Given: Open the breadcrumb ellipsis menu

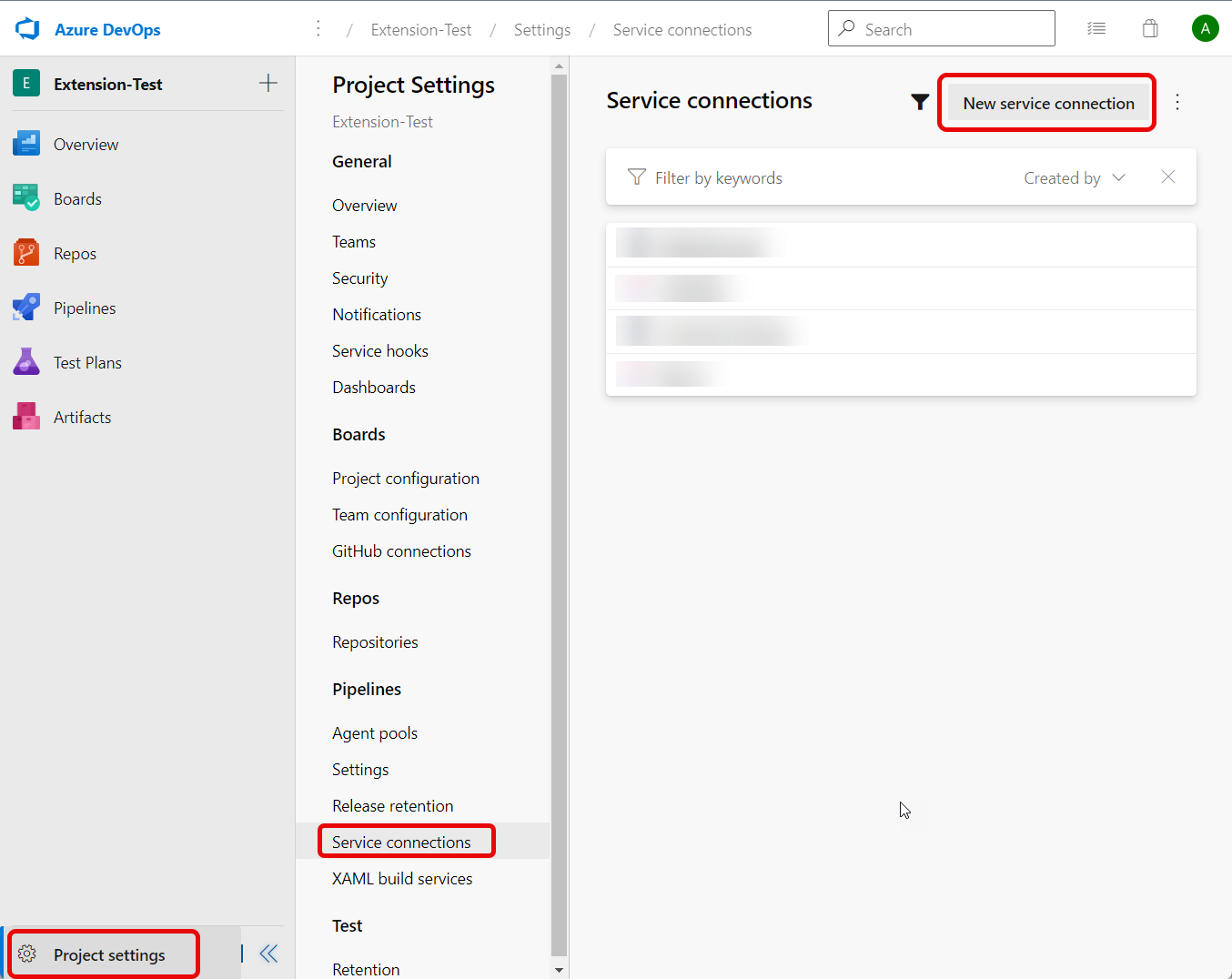Looking at the screenshot, I should 318,29.
